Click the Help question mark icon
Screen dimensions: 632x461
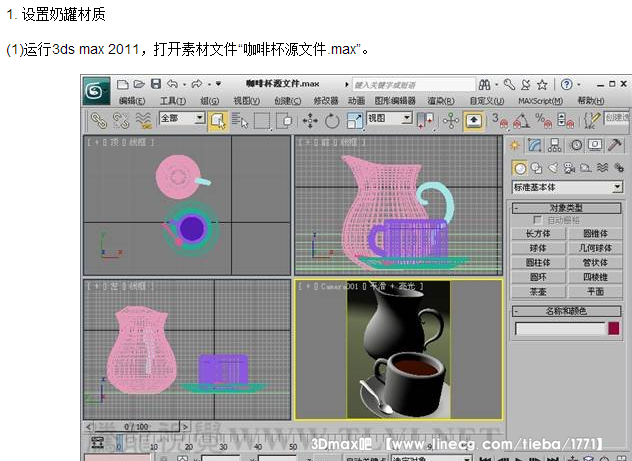pos(566,84)
